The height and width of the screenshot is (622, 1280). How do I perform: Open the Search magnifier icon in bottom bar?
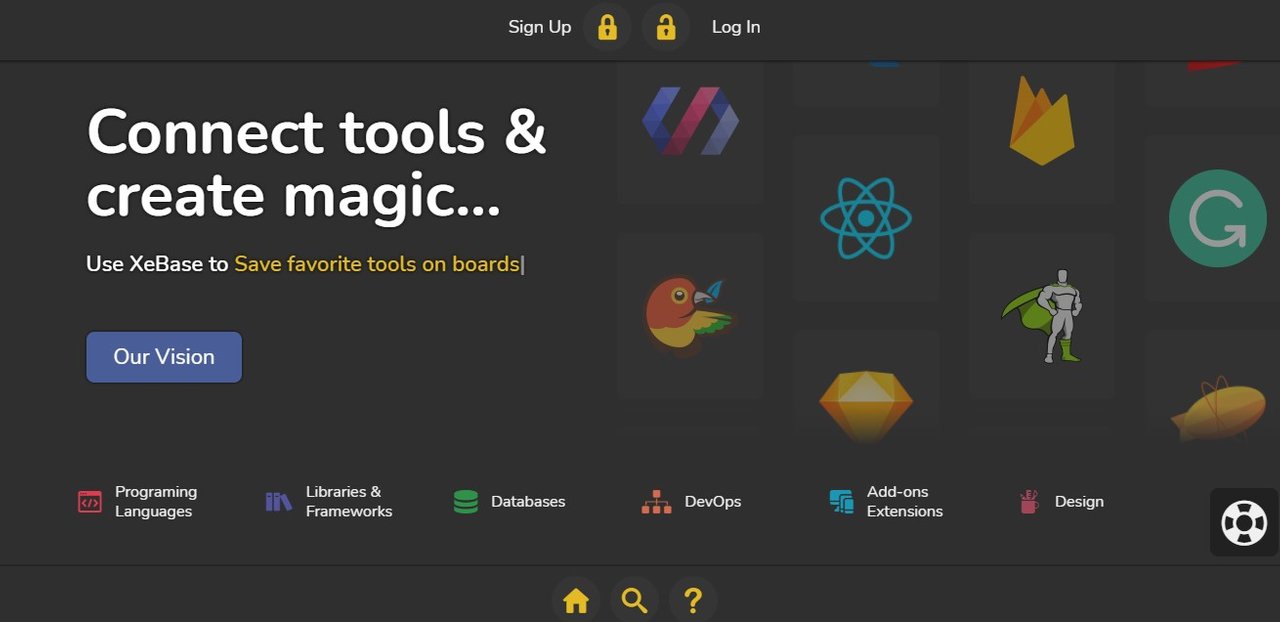[x=634, y=600]
